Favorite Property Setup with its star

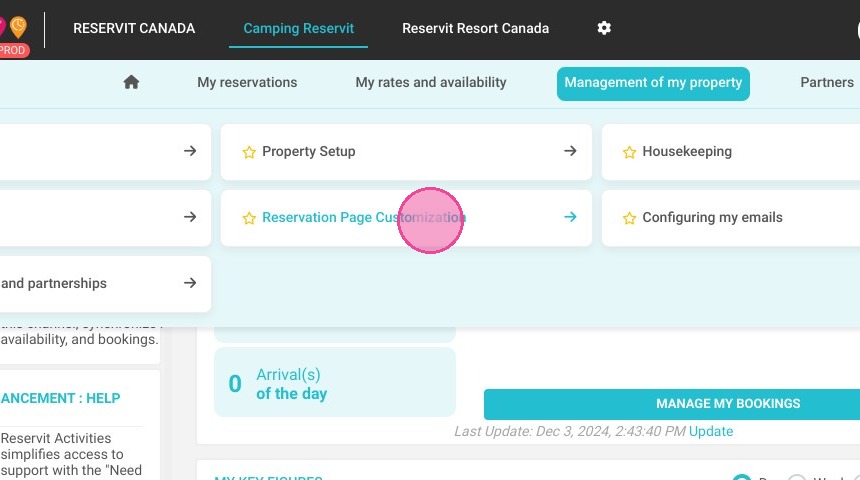249,152
